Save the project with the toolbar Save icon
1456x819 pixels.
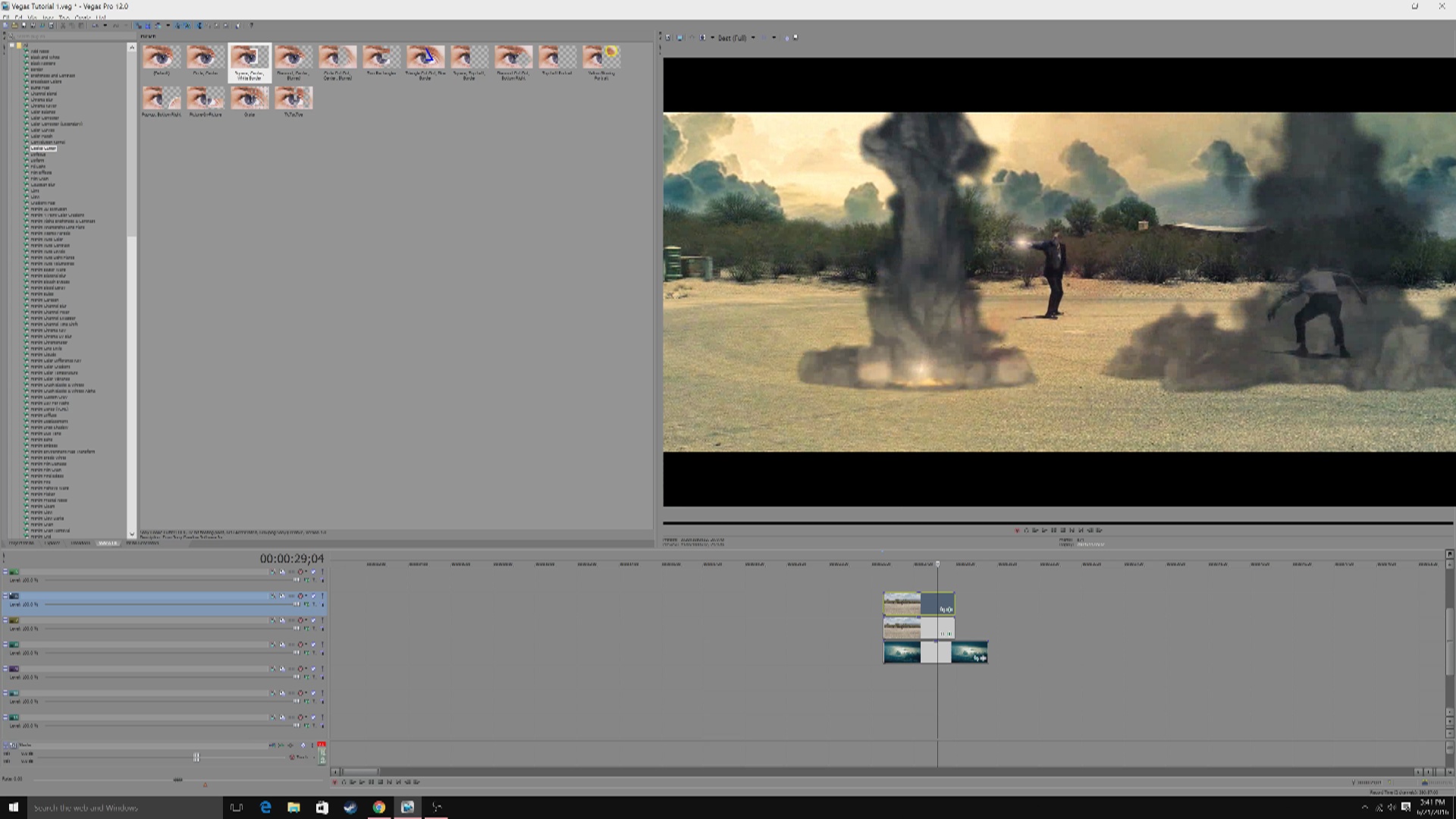(24, 25)
